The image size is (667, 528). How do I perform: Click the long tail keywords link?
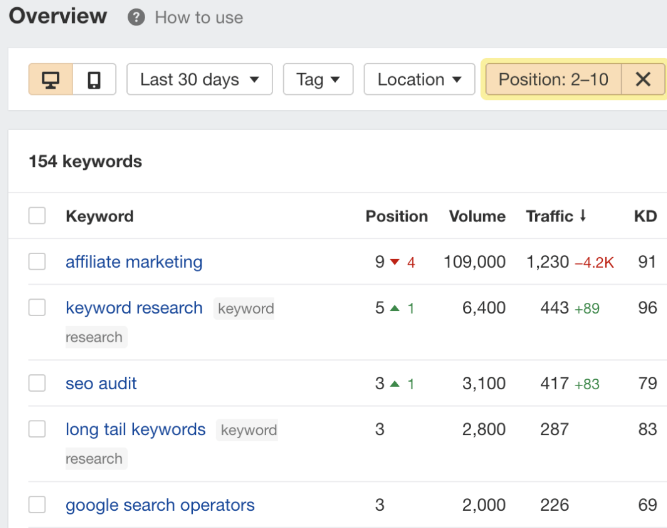135,430
